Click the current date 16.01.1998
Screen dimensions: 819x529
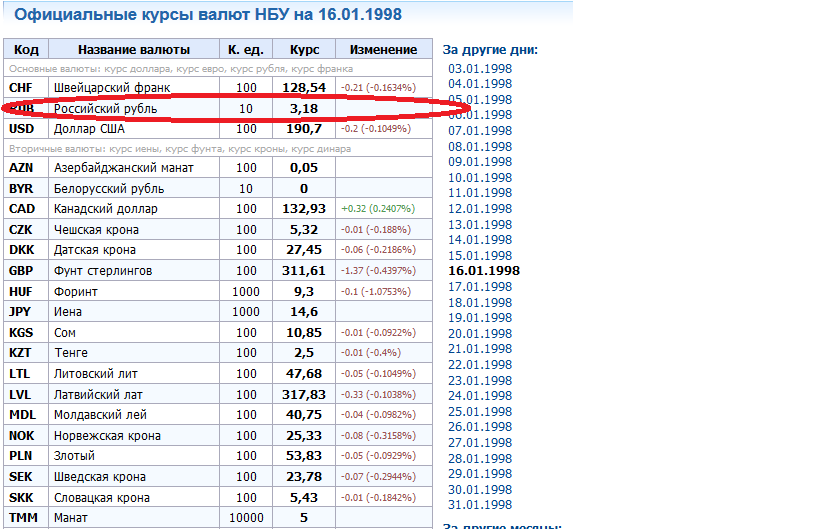[484, 271]
